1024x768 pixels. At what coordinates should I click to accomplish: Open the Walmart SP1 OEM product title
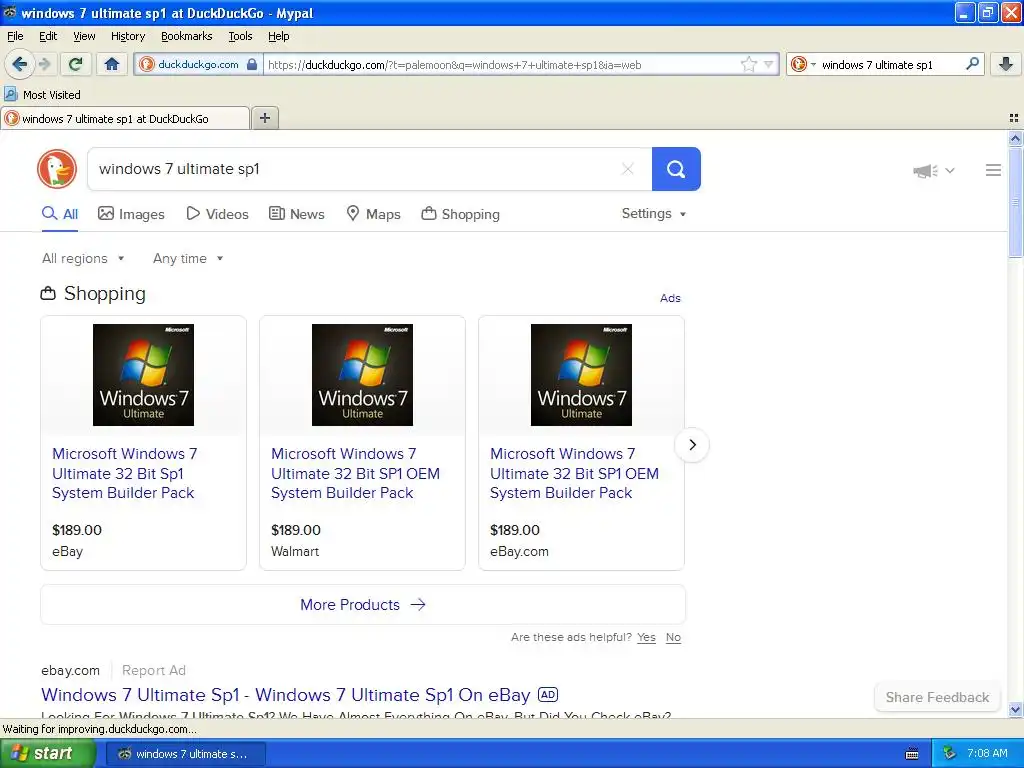point(355,473)
